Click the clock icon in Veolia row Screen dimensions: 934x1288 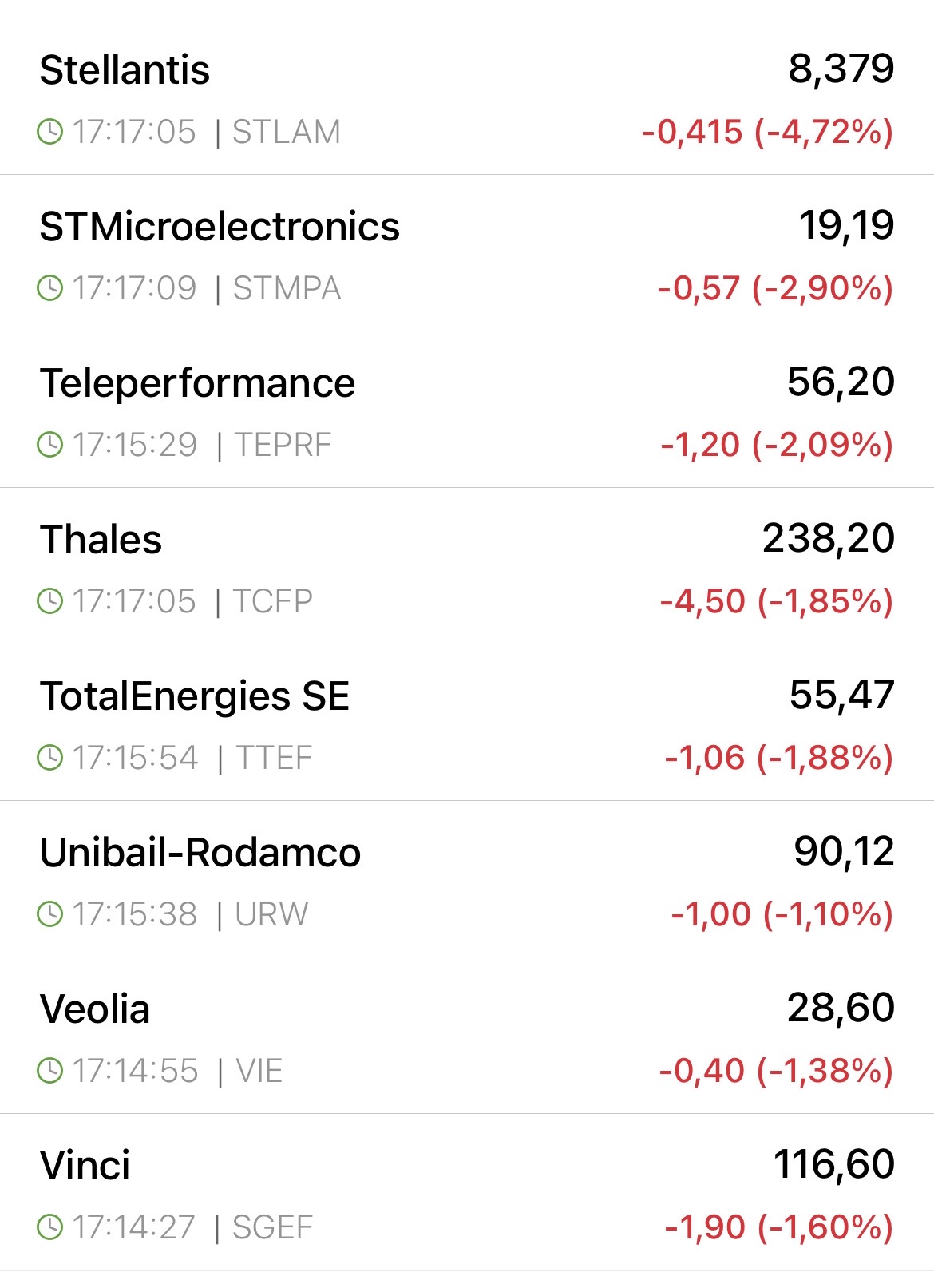(x=50, y=1071)
